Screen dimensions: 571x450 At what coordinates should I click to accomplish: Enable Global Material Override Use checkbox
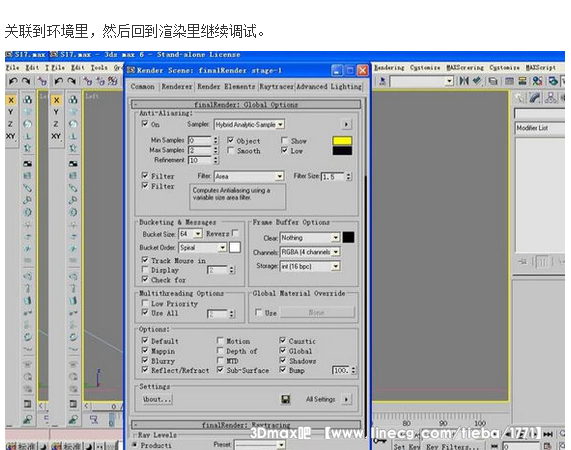(x=259, y=312)
